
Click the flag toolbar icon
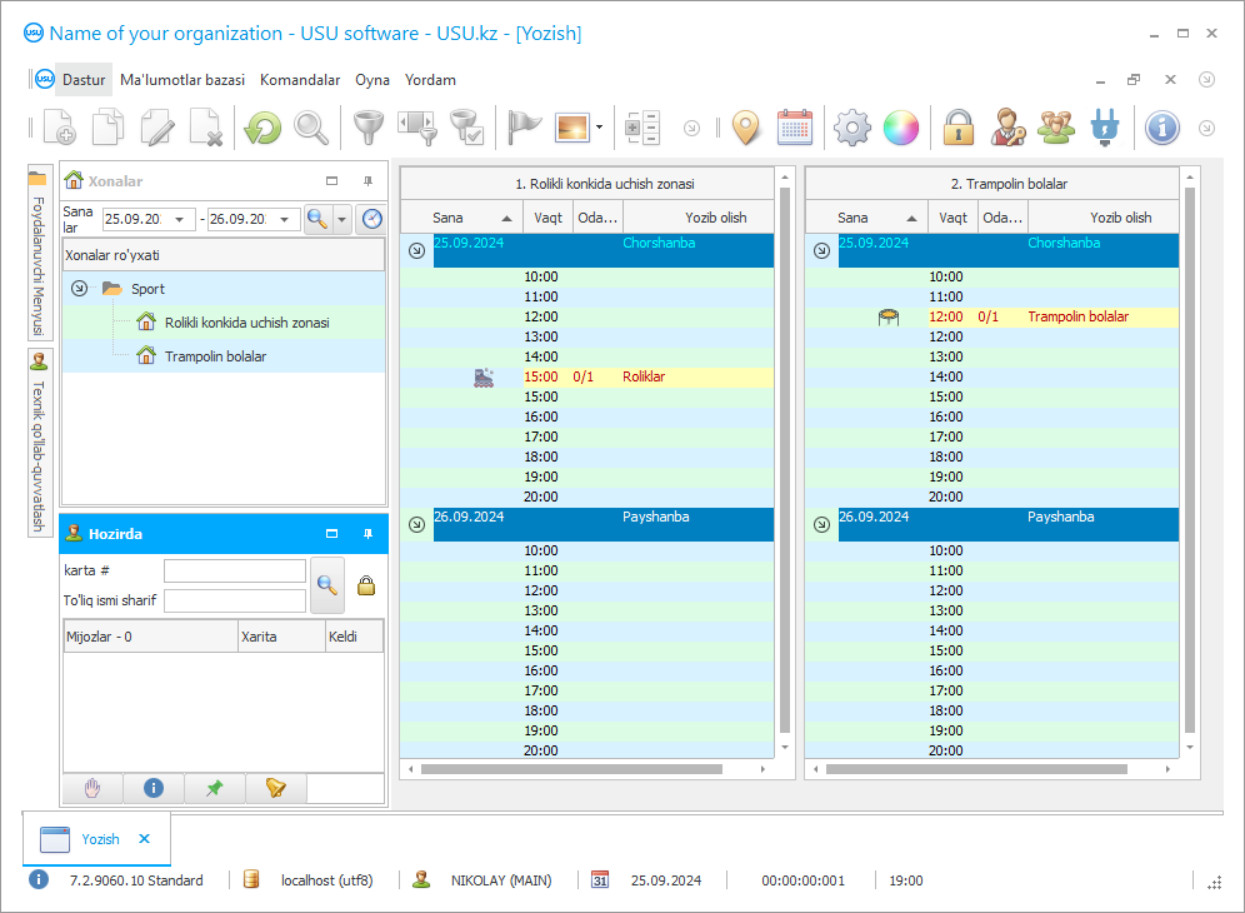[x=524, y=128]
